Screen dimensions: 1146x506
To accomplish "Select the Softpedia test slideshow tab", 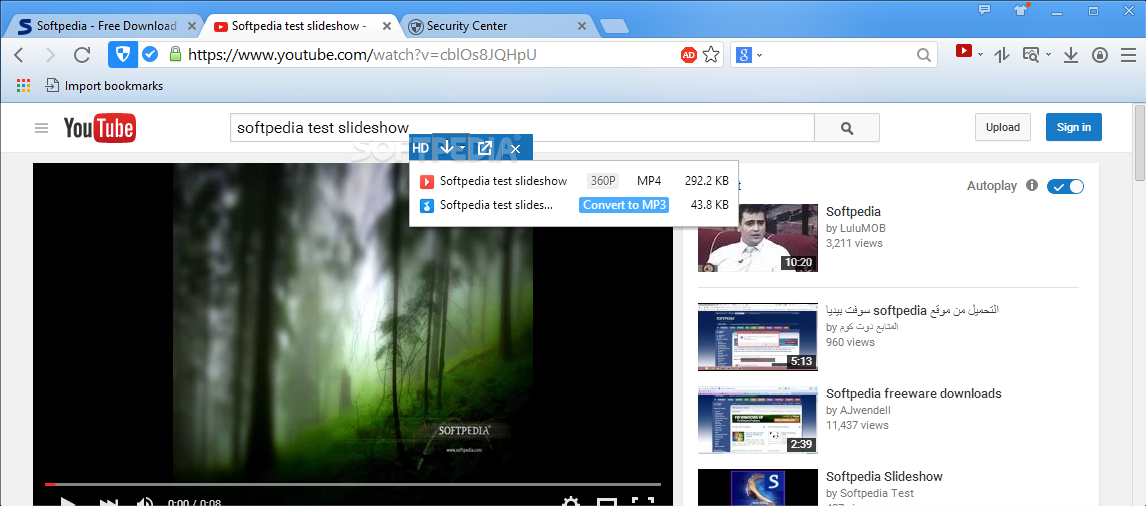I will (x=299, y=26).
